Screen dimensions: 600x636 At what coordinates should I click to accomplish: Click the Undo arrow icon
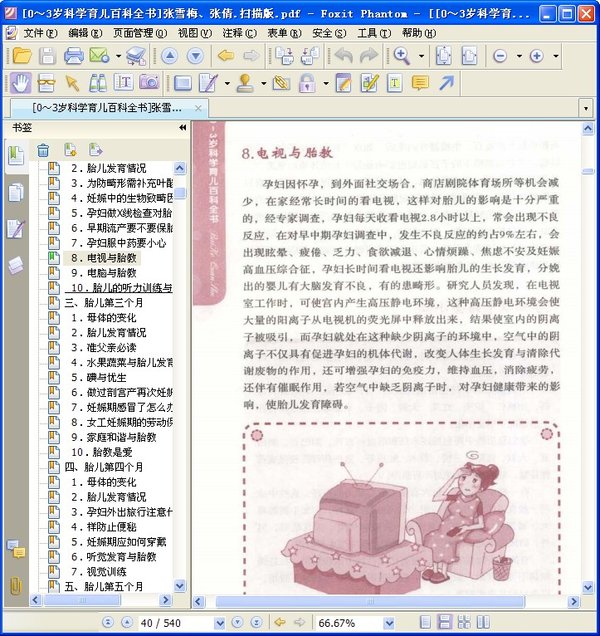point(344,56)
